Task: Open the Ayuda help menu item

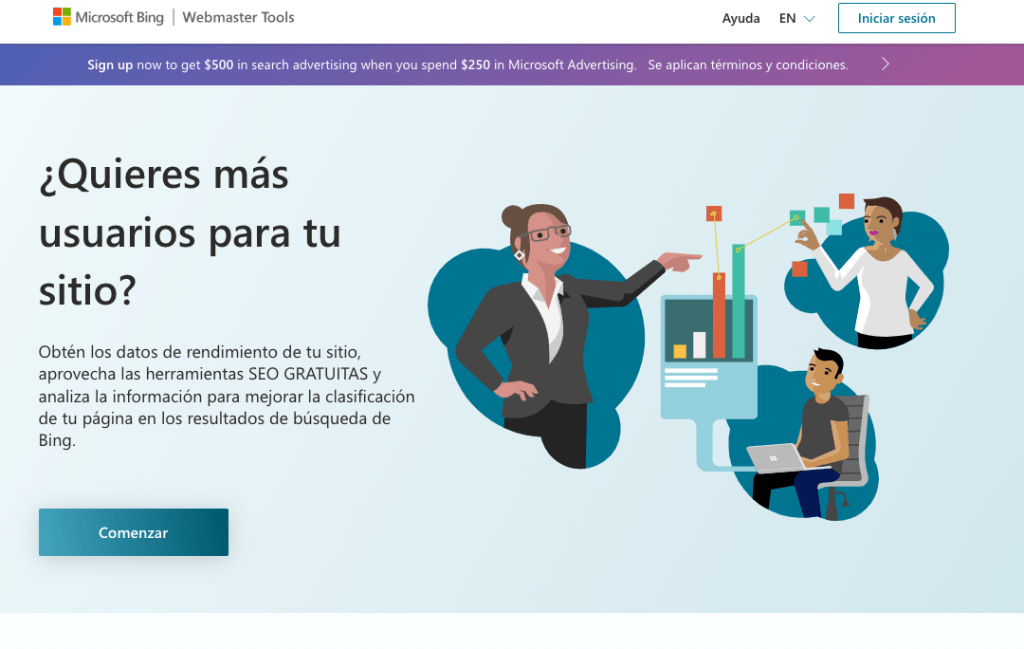Action: (x=741, y=18)
